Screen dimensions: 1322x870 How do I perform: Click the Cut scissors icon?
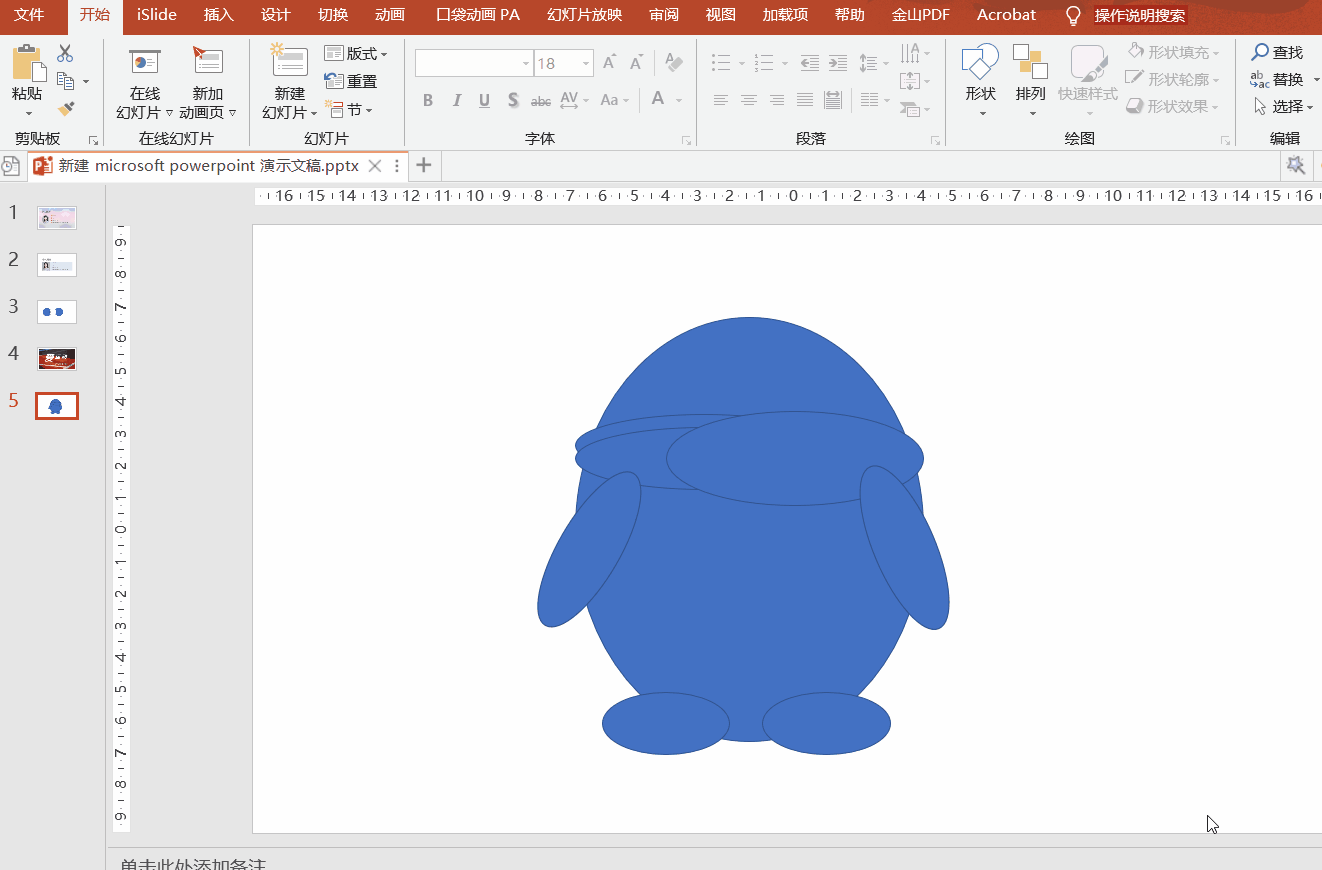click(65, 53)
